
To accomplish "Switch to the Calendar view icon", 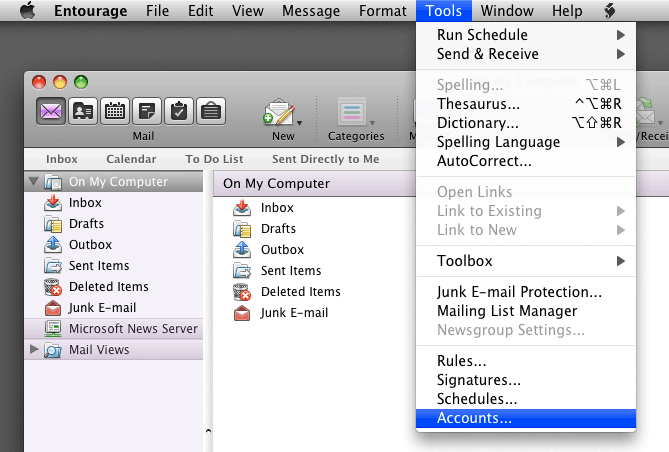I will pos(115,111).
